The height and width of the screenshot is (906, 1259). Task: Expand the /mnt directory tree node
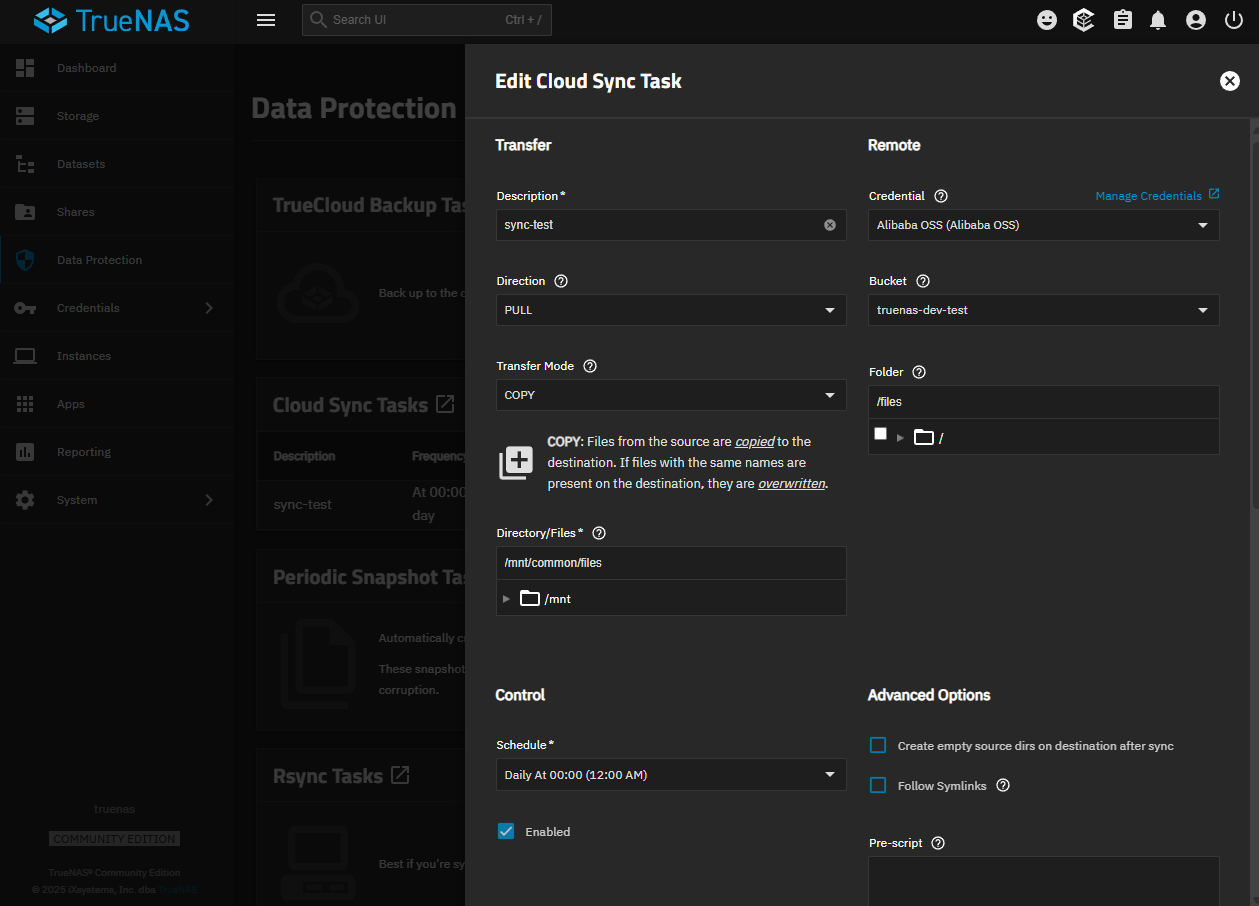(506, 598)
